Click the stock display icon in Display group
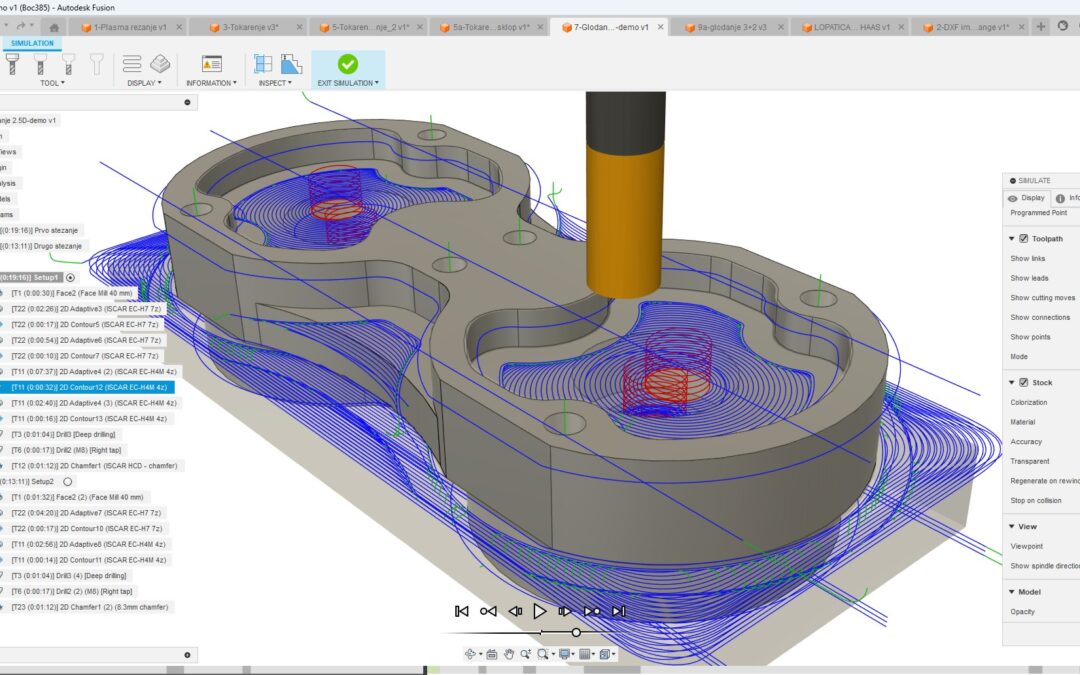 tap(160, 64)
